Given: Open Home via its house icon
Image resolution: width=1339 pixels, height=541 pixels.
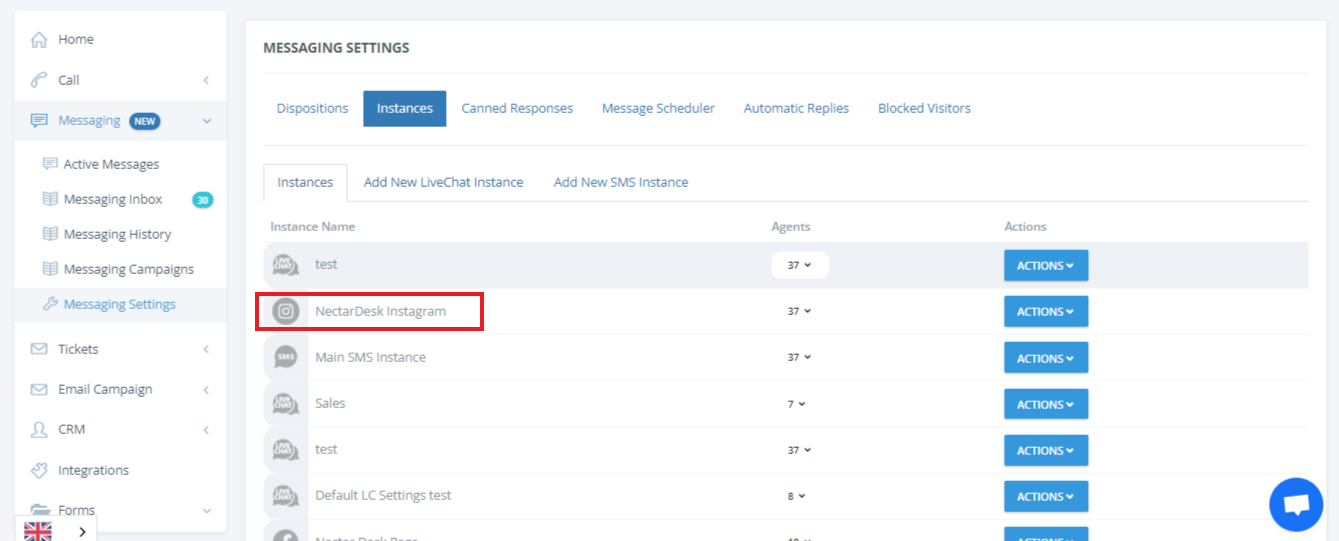Looking at the screenshot, I should (39, 40).
